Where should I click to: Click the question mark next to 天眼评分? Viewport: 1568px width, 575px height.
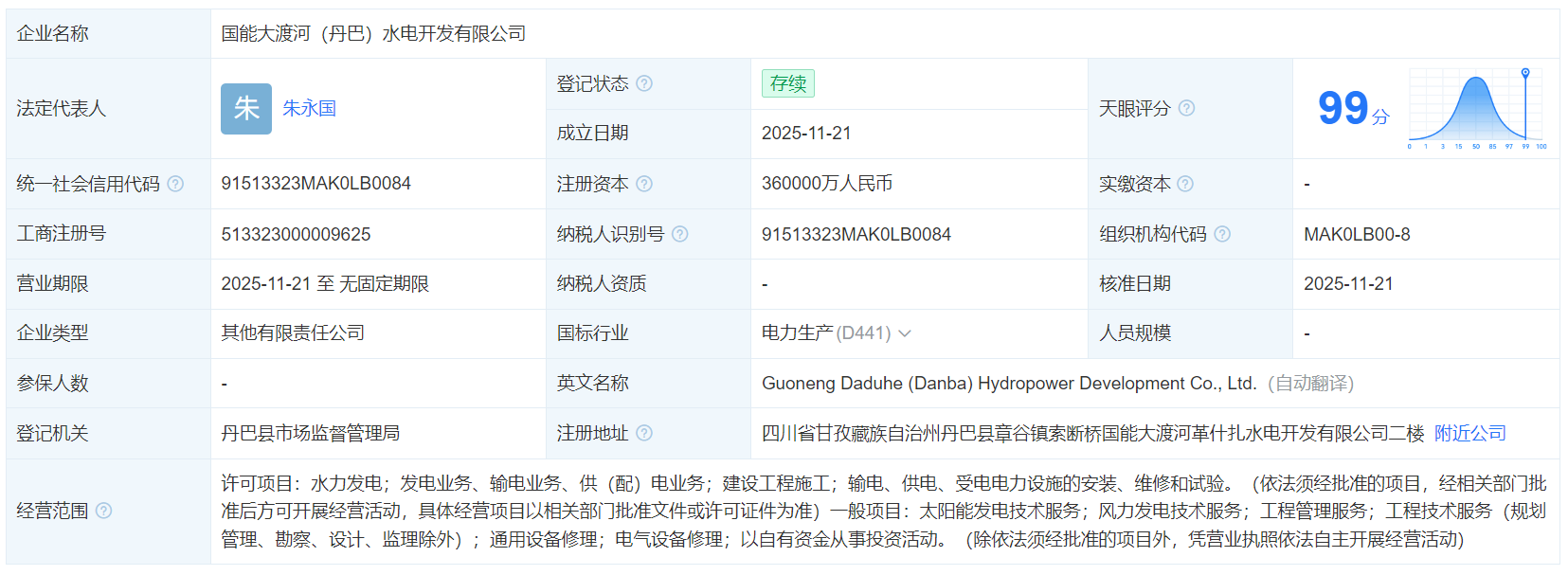click(x=1186, y=108)
